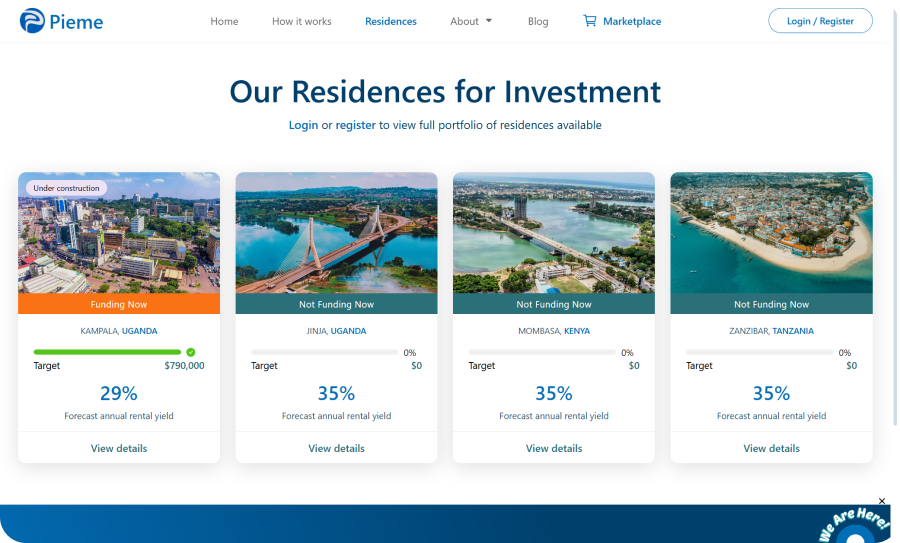Click the Mombasa funding progress bar
900x543 pixels.
pyautogui.click(x=542, y=352)
